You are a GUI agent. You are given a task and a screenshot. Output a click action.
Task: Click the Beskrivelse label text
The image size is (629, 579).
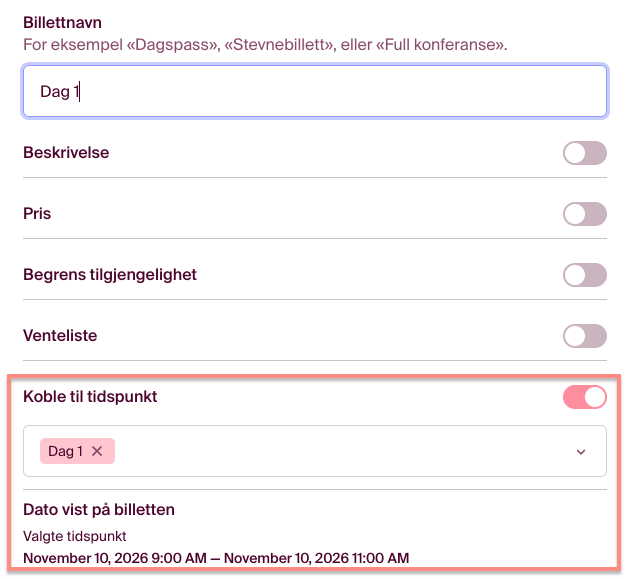point(66,153)
